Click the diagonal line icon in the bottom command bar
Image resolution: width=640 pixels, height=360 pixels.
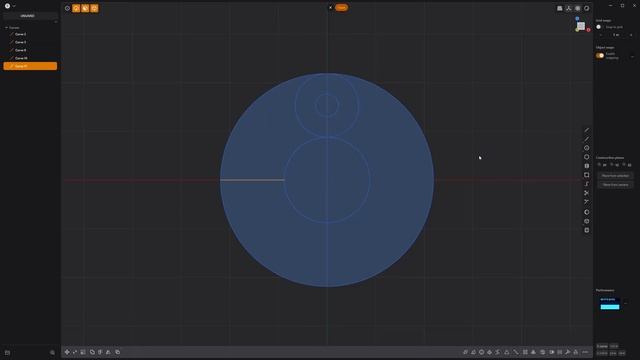(516, 352)
